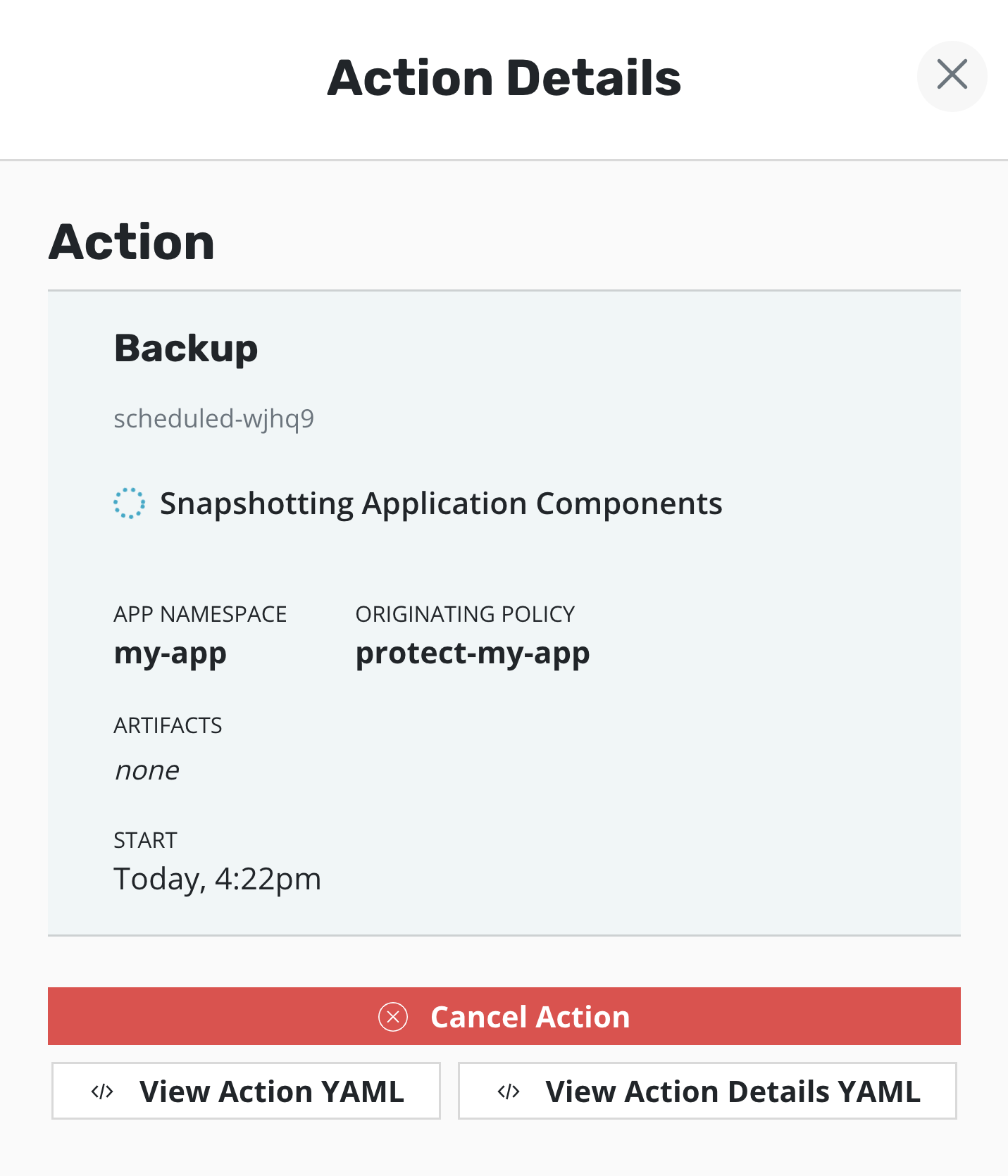Image resolution: width=1008 pixels, height=1176 pixels.
Task: Click the loading spinner status icon
Action: 130,503
